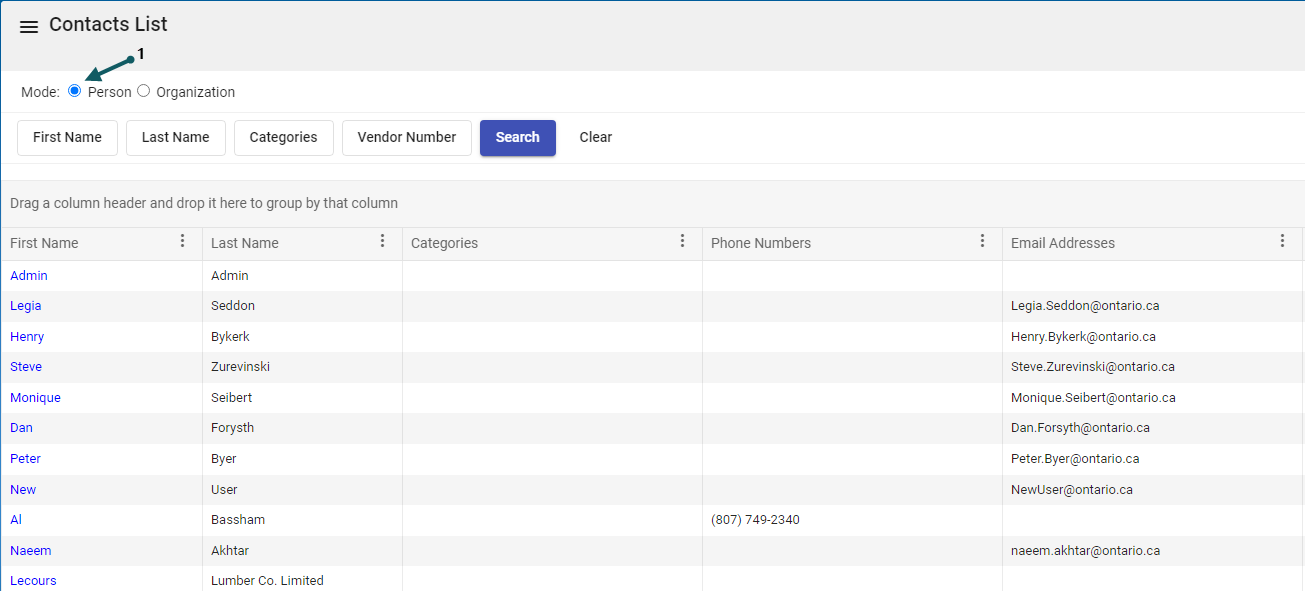Image resolution: width=1305 pixels, height=591 pixels.
Task: Open Last Name column options menu
Action: pyautogui.click(x=382, y=241)
